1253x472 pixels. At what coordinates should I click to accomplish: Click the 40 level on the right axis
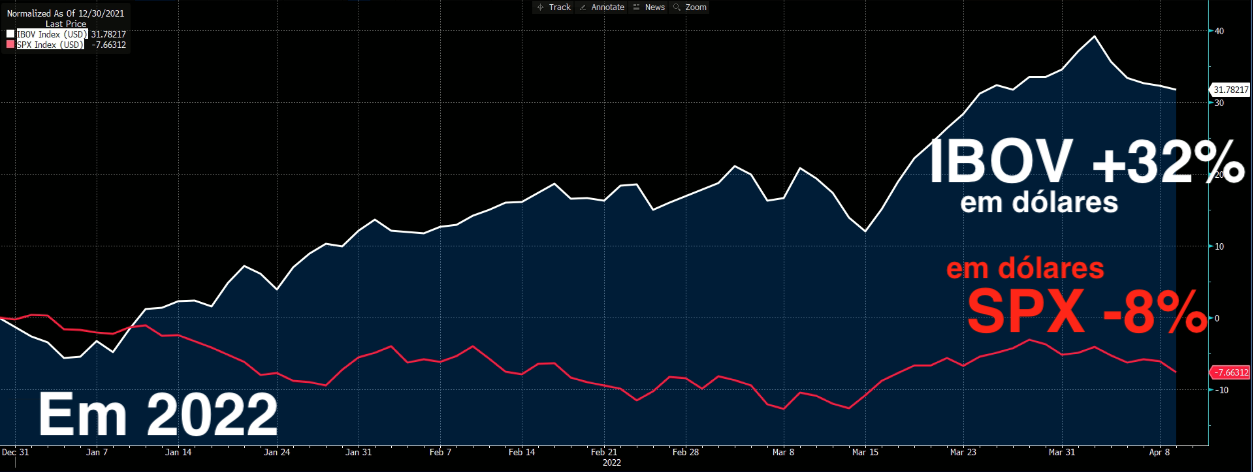[x=1219, y=31]
